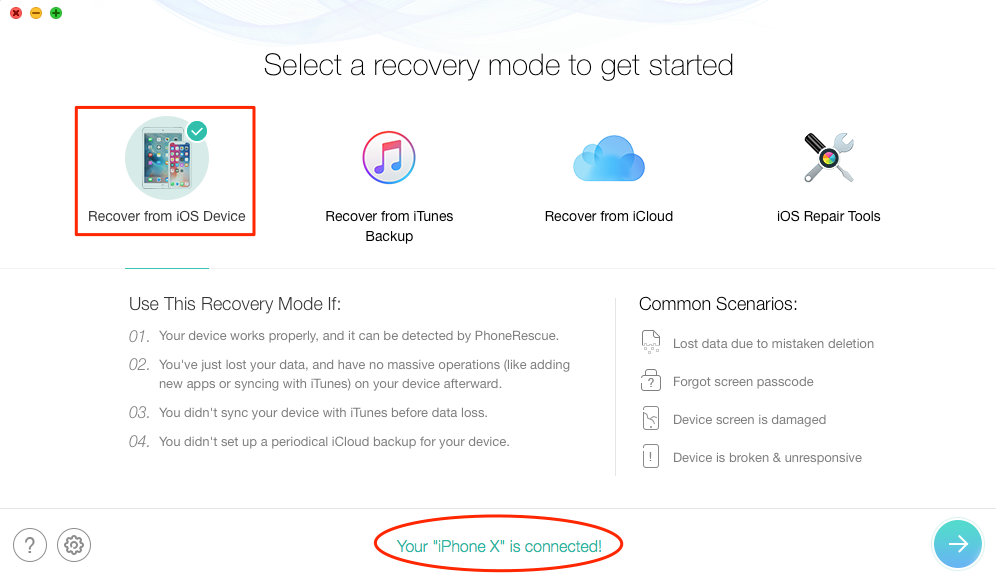Click 'Device screen is damaged' scenario text
Image resolution: width=996 pixels, height=576 pixels.
click(750, 420)
